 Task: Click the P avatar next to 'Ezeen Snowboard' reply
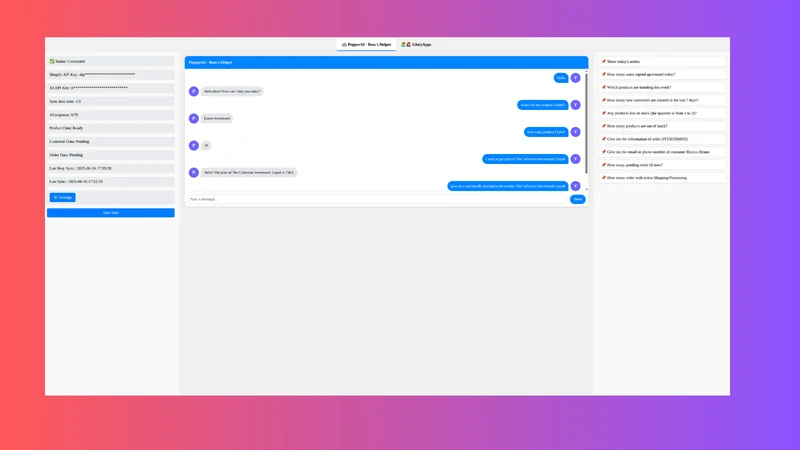[x=194, y=118]
